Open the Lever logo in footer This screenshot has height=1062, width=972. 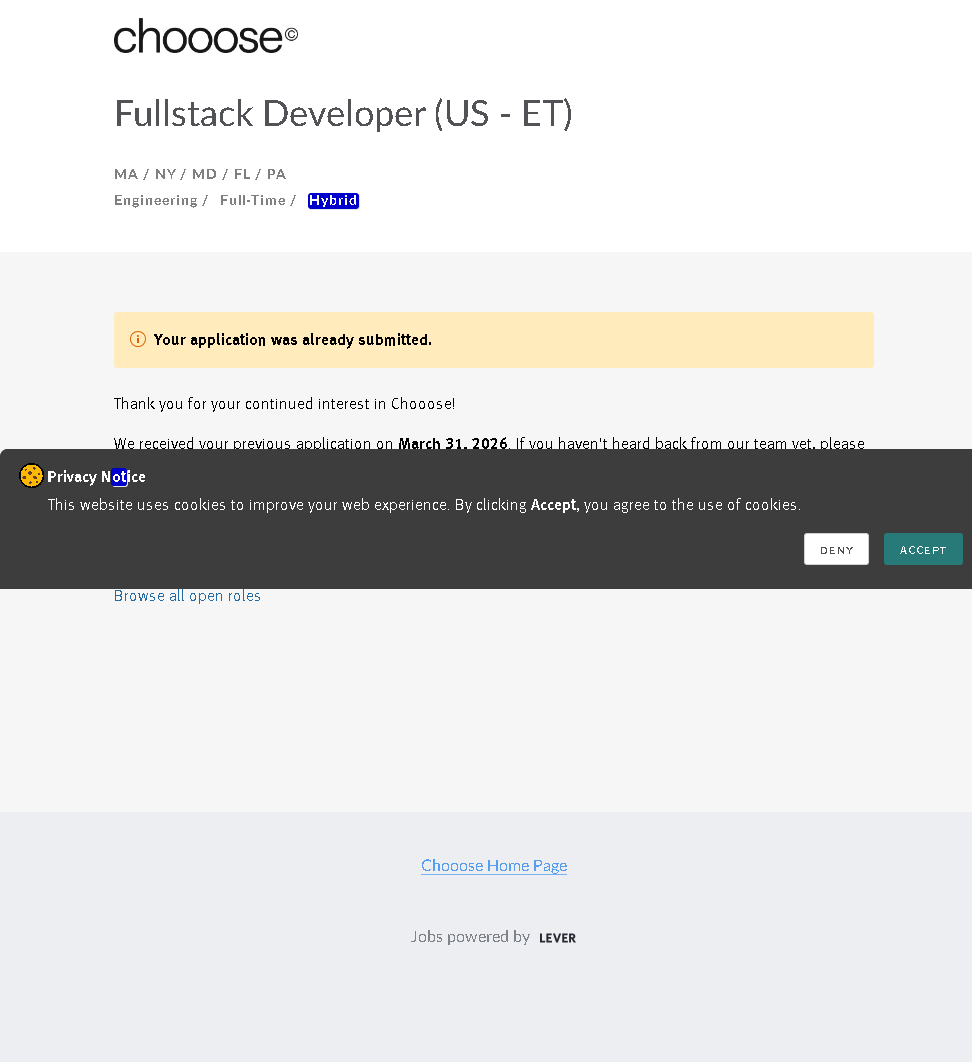557,938
